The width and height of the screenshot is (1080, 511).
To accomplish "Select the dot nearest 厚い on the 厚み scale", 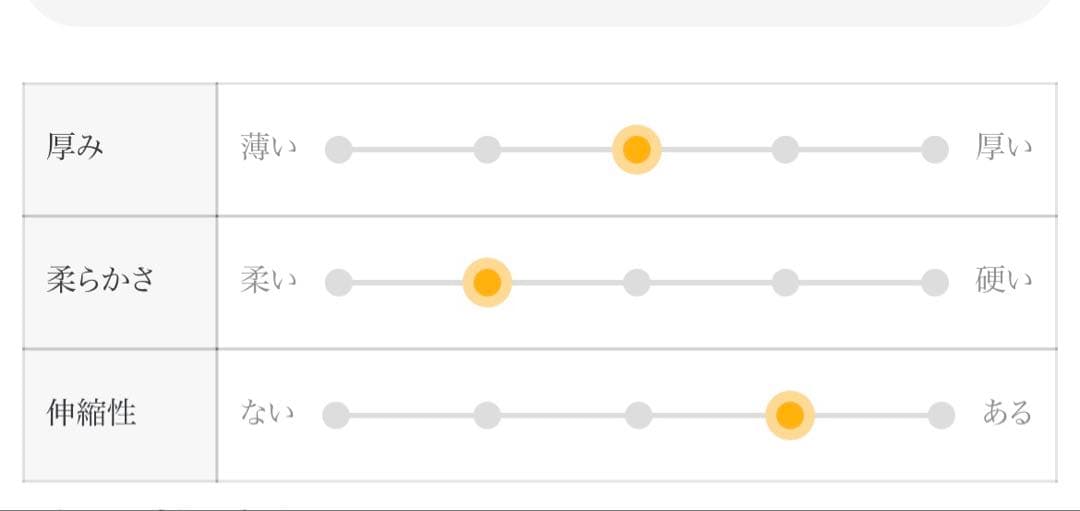I will click(934, 150).
